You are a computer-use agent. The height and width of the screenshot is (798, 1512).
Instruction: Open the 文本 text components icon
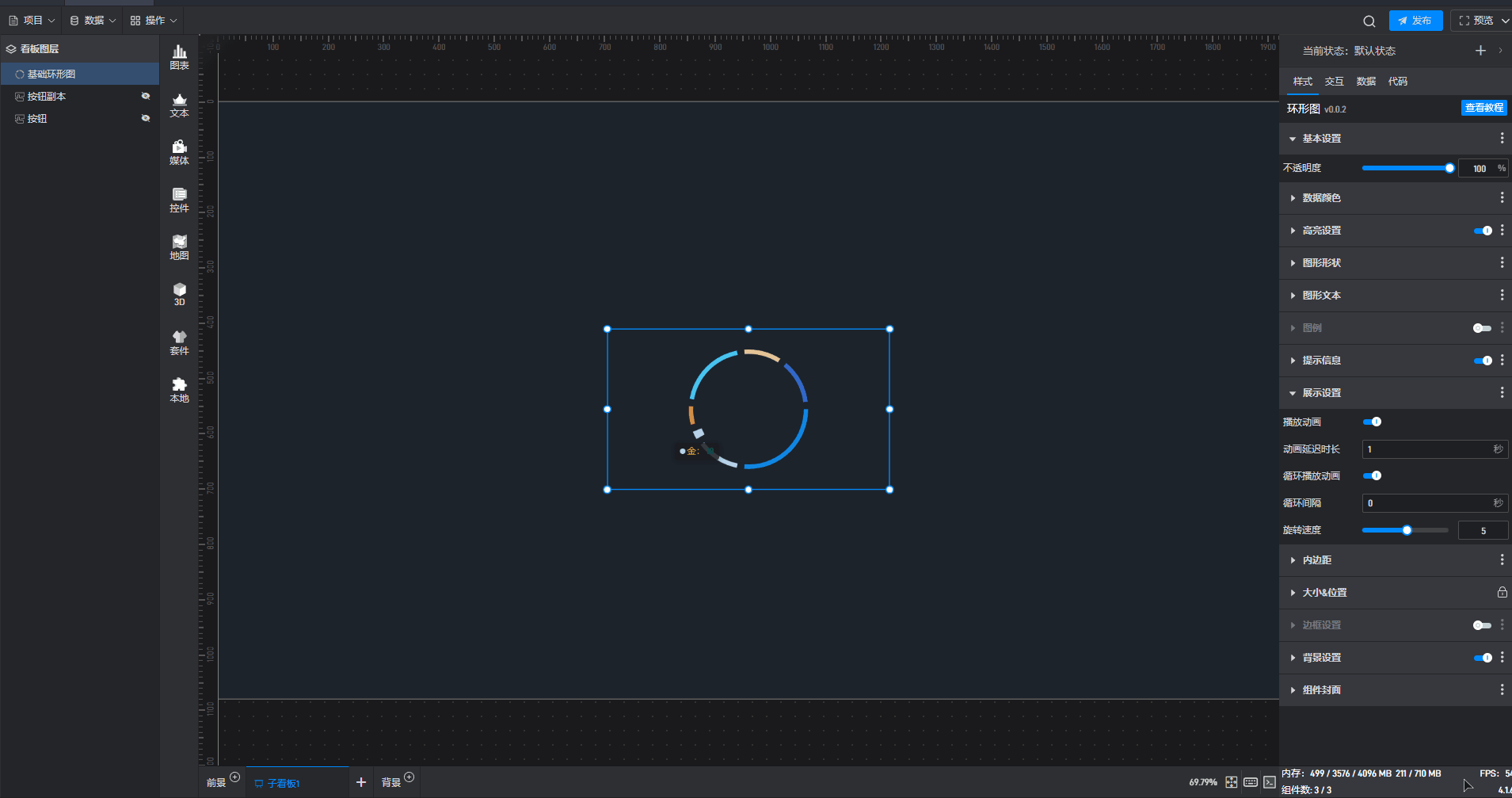tap(180, 105)
